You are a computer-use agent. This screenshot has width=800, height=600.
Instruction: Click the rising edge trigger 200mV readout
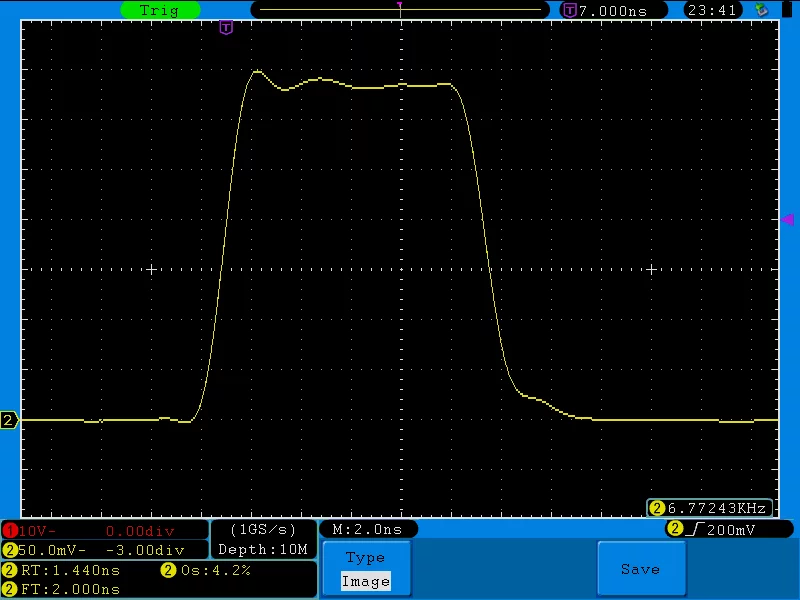coord(722,529)
